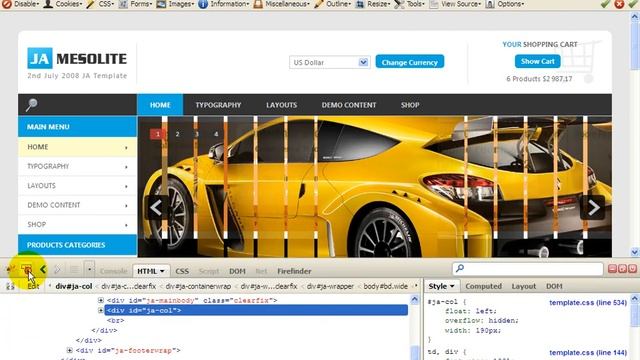
Task: Open the main Firebug DOM tab
Action: tap(237, 271)
